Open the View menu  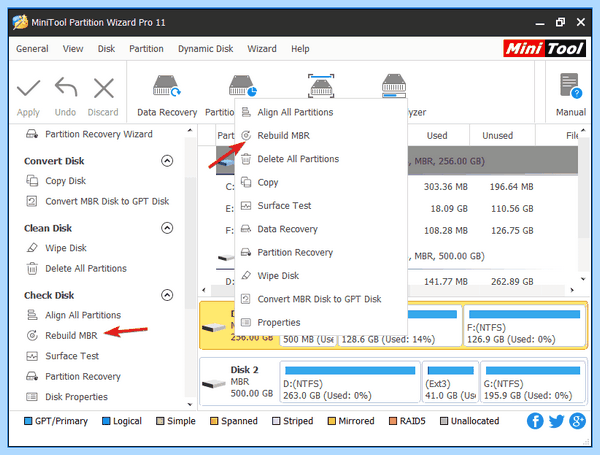[73, 49]
